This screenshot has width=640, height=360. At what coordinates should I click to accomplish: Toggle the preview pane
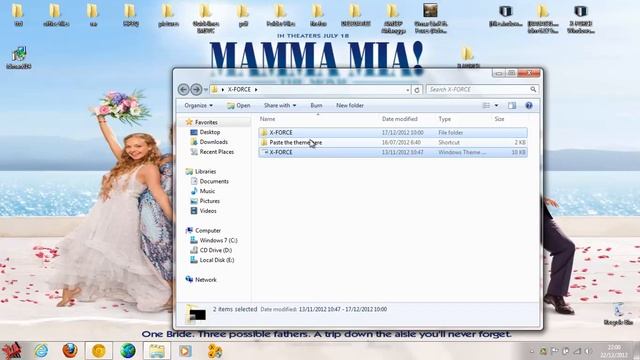(x=512, y=106)
